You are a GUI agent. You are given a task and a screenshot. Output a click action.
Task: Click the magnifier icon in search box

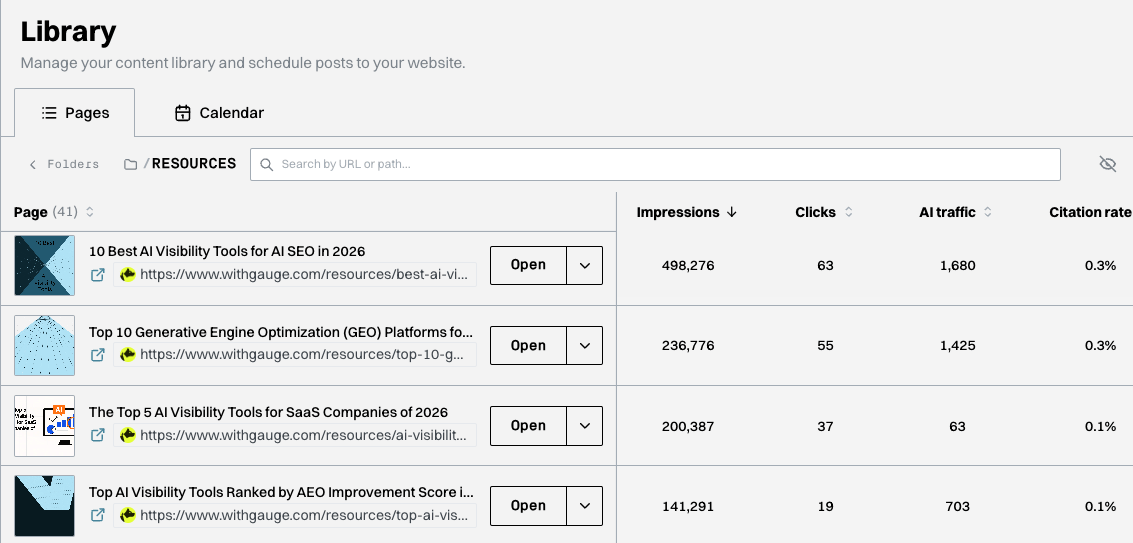(267, 165)
